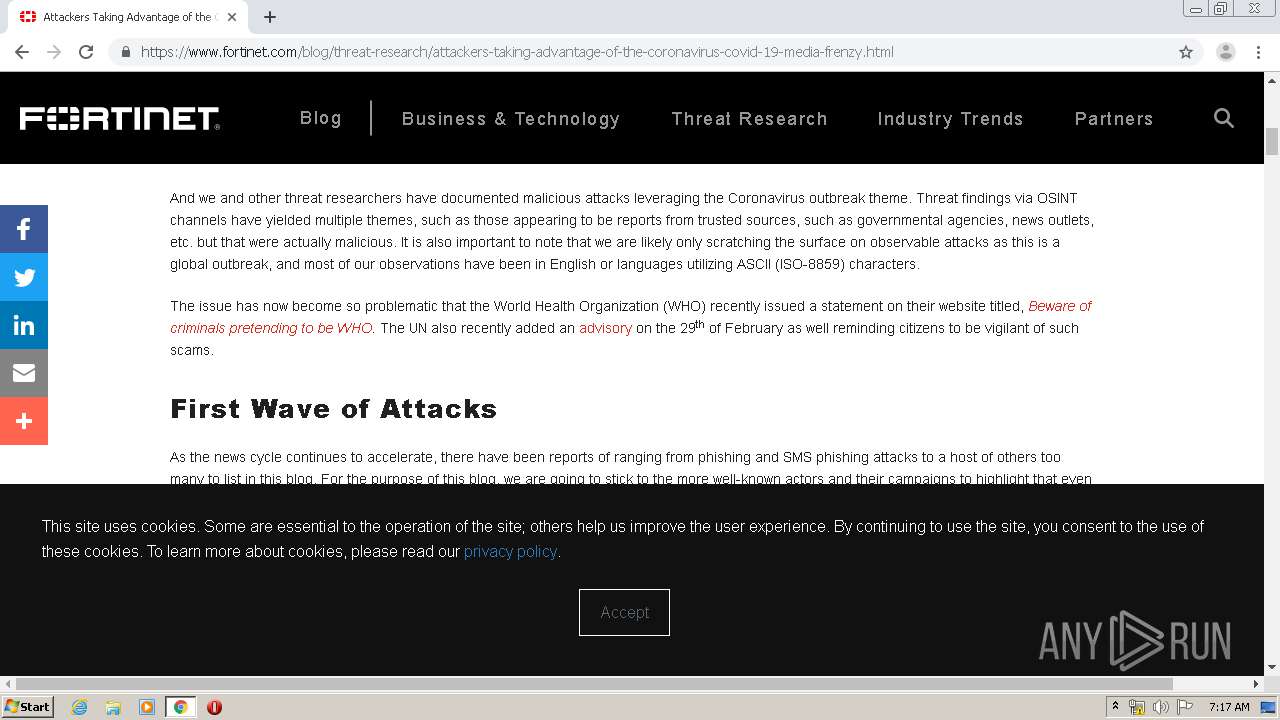Open the network tray icon

1137,707
